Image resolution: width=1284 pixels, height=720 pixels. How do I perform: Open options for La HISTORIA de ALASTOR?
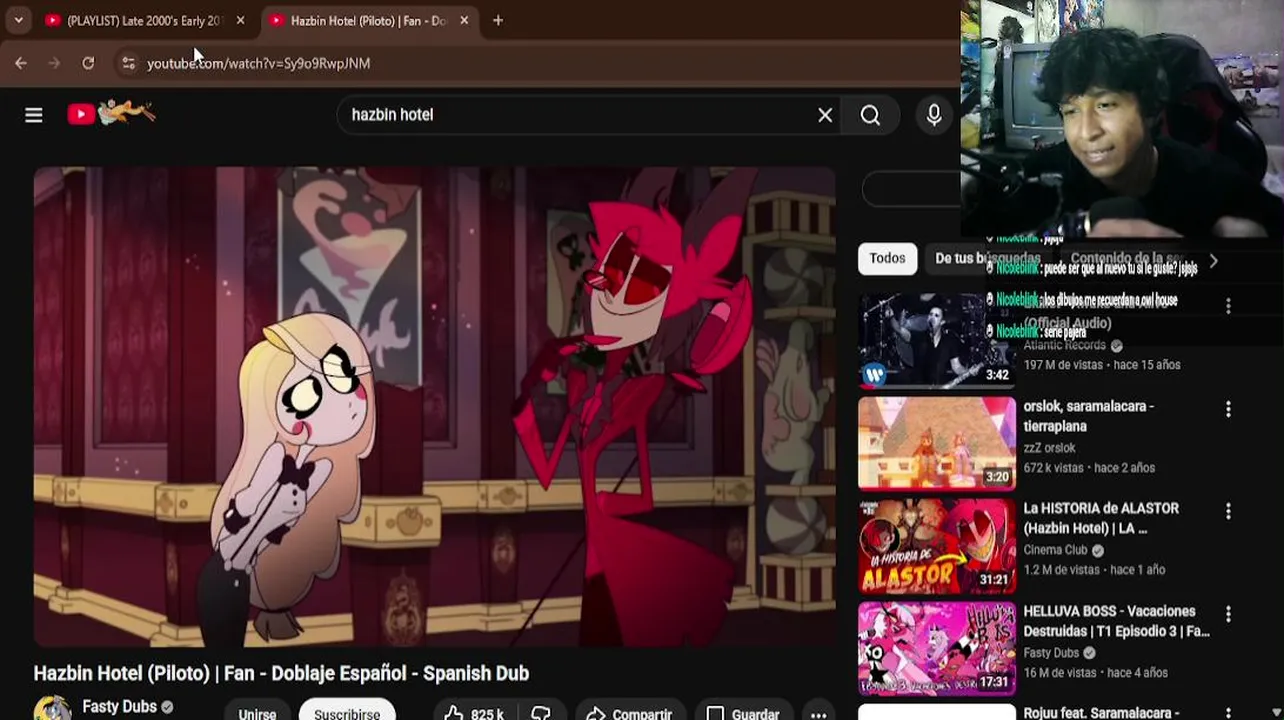(x=1228, y=511)
